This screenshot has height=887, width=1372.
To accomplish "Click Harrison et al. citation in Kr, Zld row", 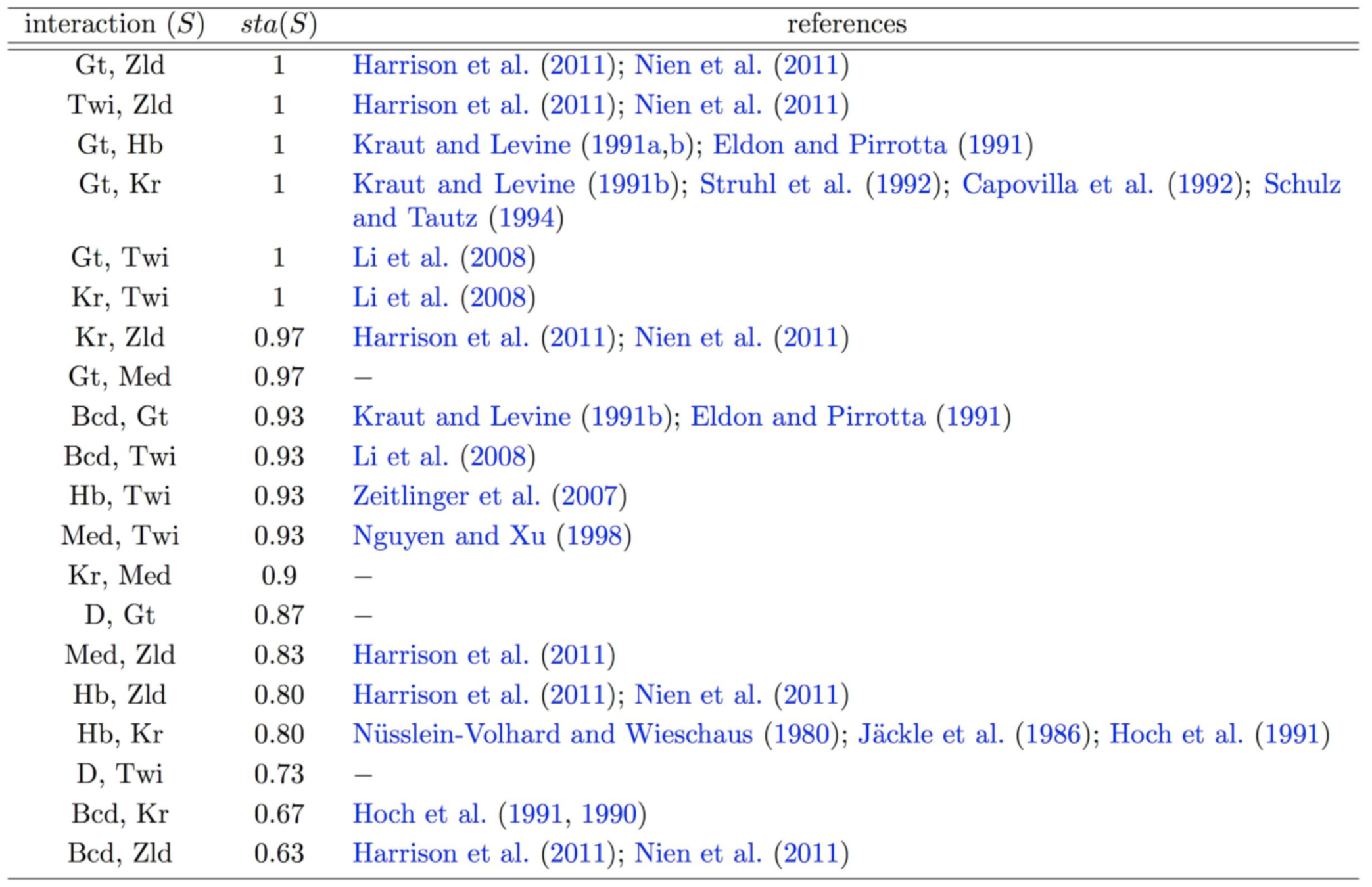I will pos(440,338).
